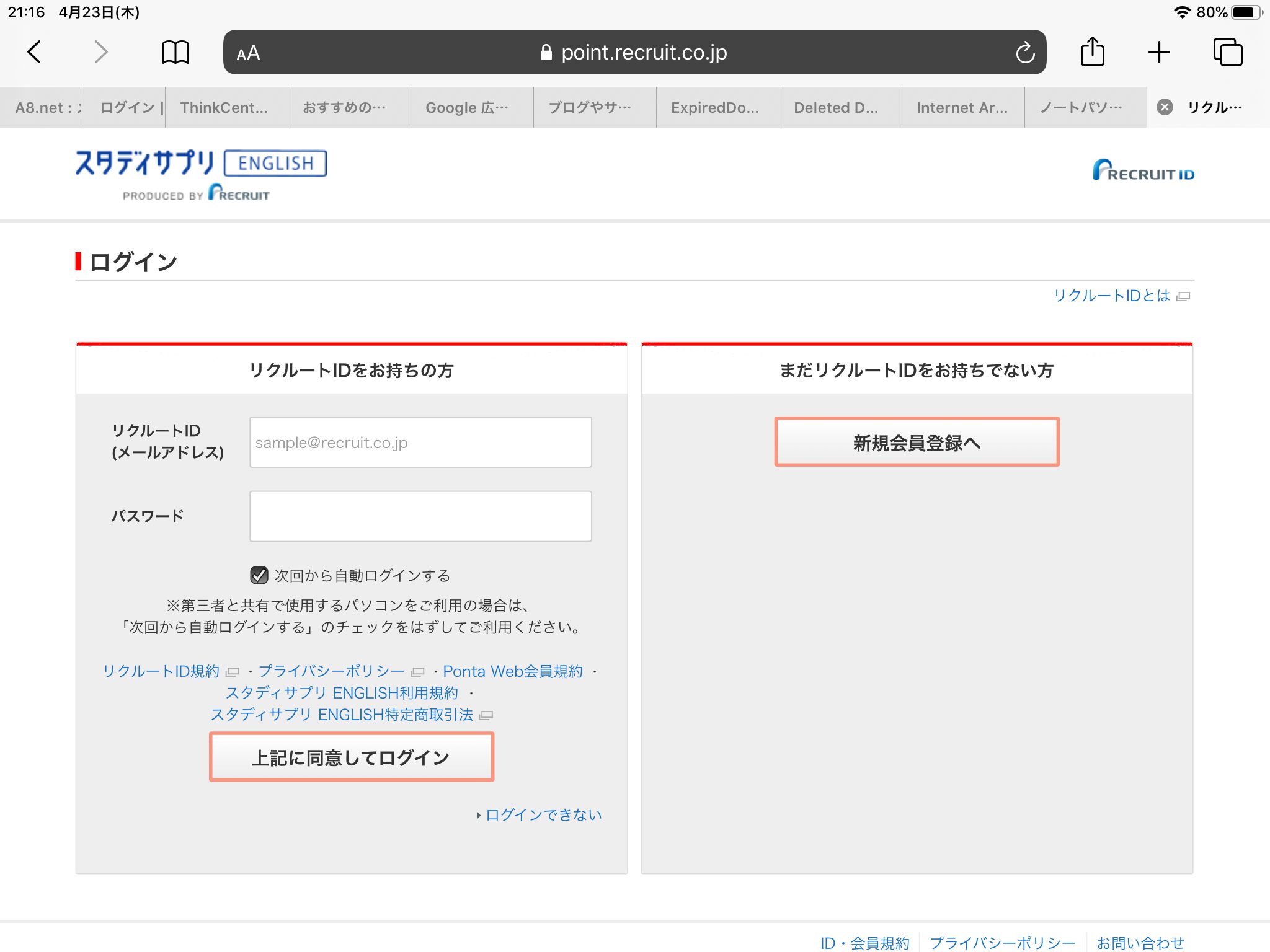Screen dimensions: 1270x952
Task: Tap the Wi-Fi status icon
Action: coord(1182,12)
